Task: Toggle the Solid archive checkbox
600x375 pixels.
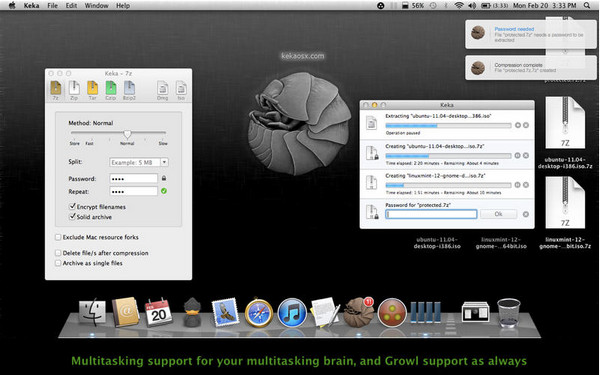Action: [72, 217]
